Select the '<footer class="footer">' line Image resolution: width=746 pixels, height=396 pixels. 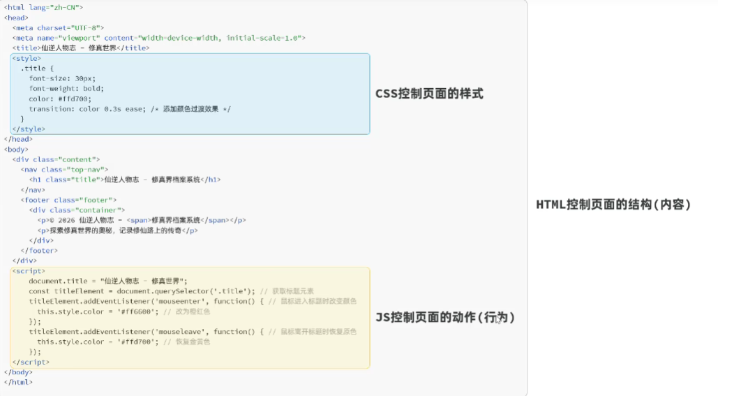[x=69, y=200]
